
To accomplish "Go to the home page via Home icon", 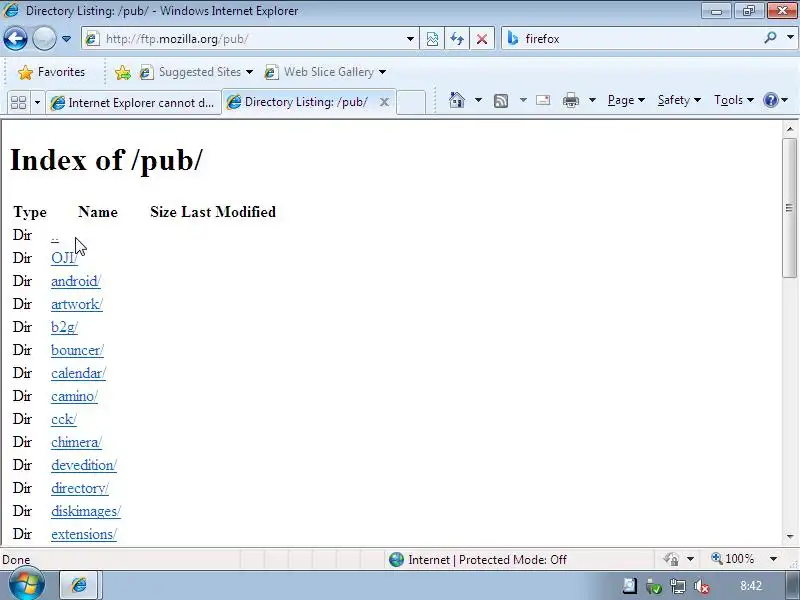I will (457, 100).
